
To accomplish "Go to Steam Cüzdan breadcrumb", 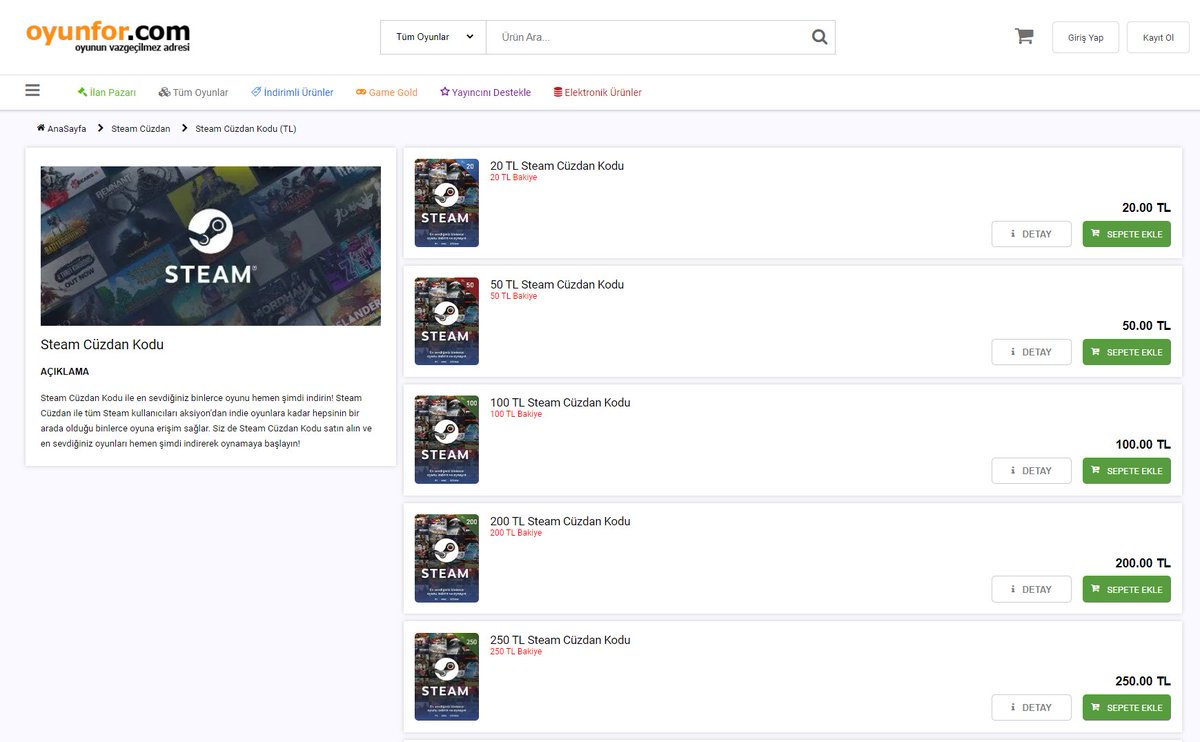I will tap(141, 128).
